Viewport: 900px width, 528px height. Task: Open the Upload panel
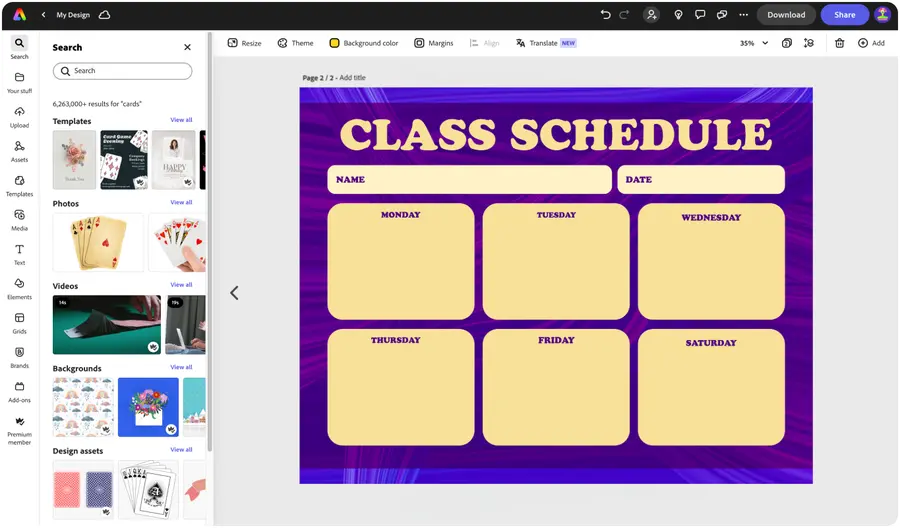20,117
